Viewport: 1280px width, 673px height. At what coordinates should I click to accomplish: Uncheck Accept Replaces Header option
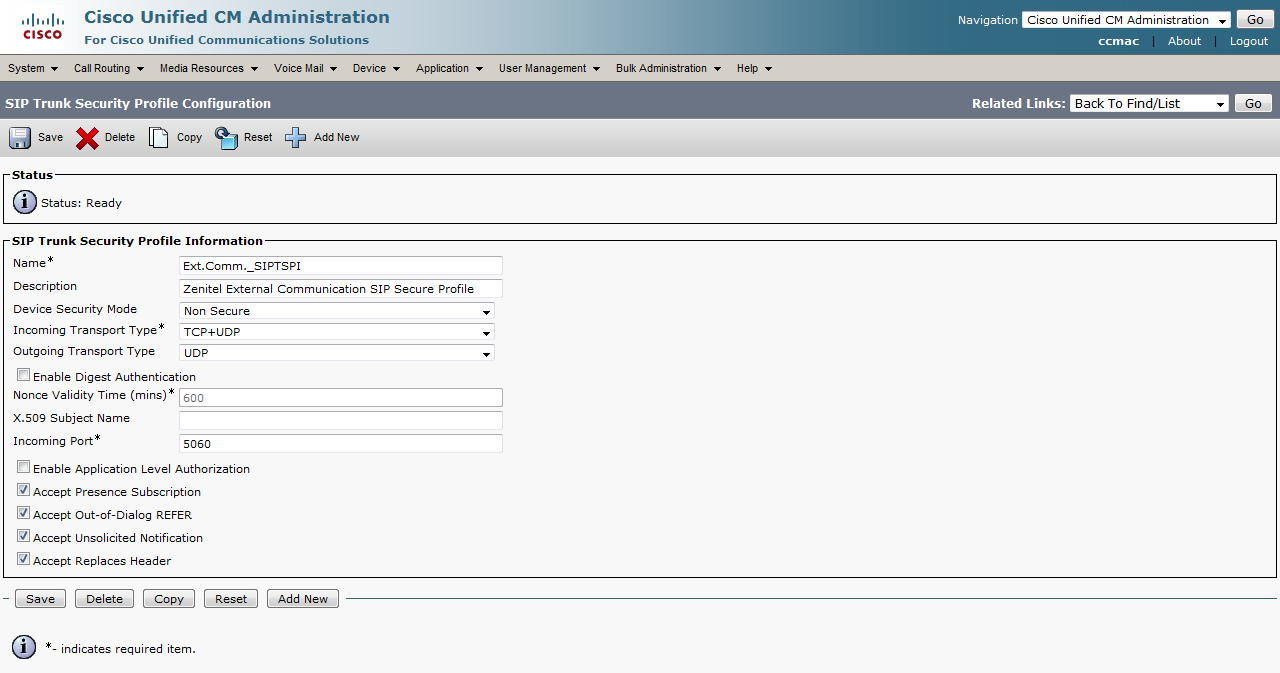click(x=24, y=560)
